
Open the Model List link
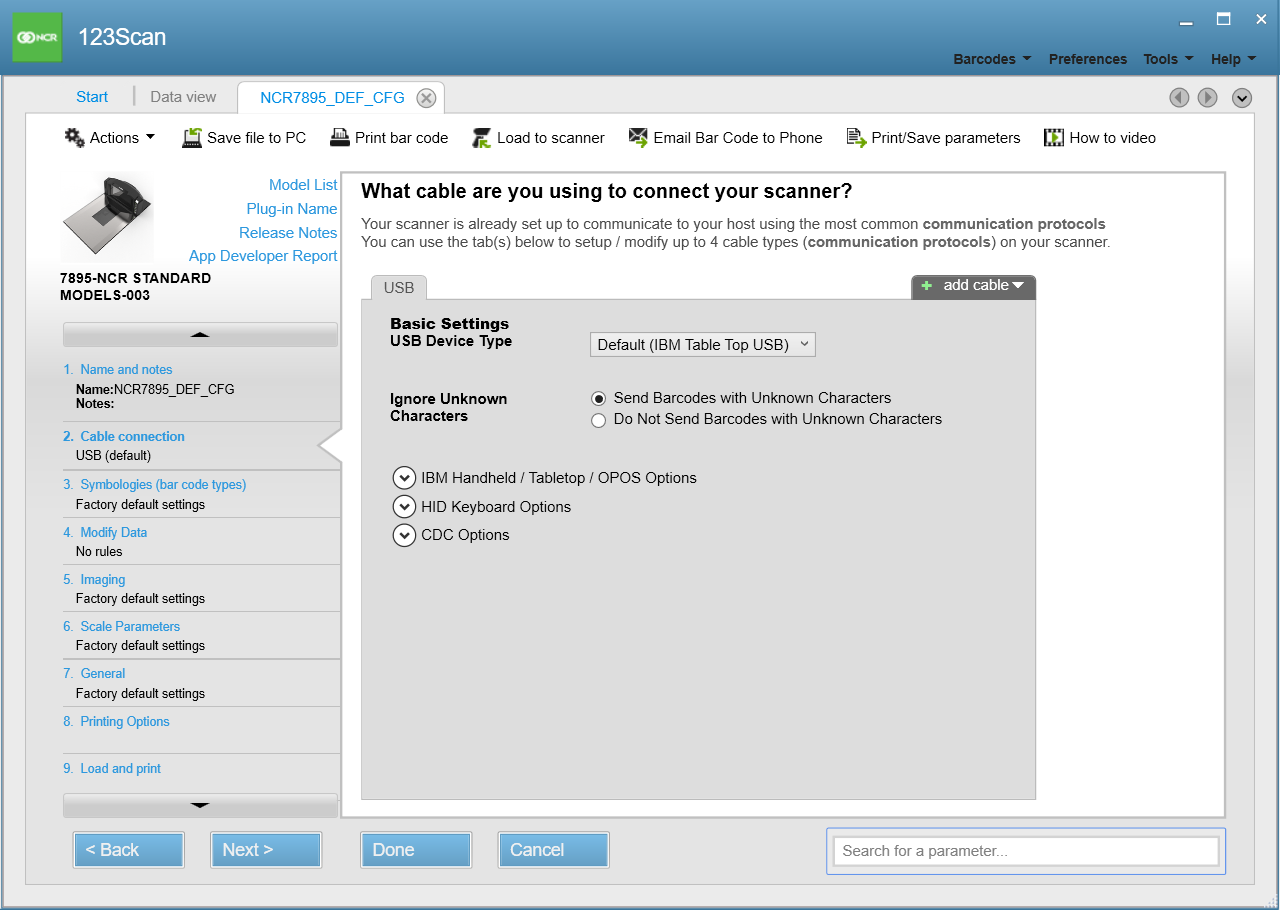pos(303,185)
